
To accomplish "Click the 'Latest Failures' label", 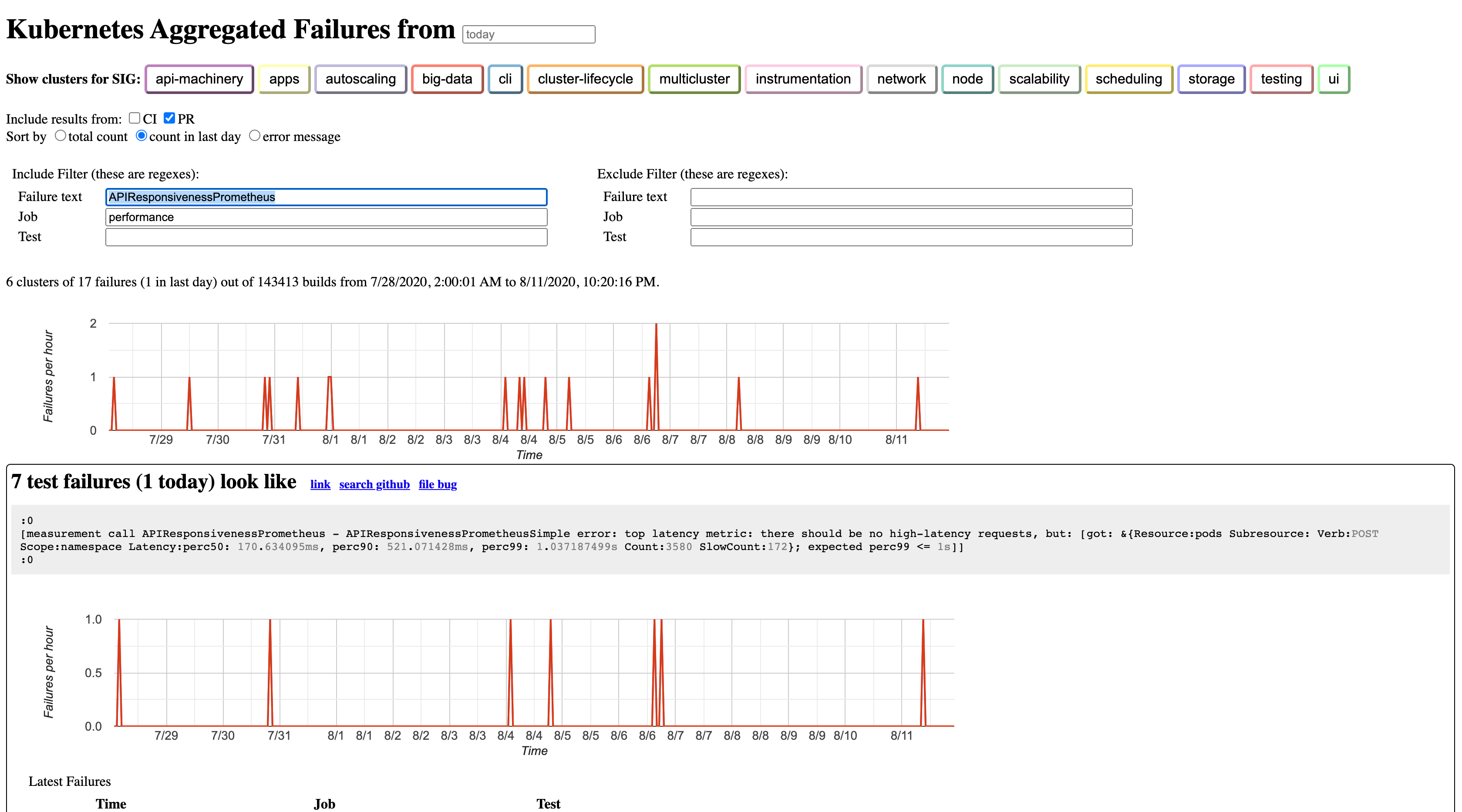I will [x=70, y=782].
